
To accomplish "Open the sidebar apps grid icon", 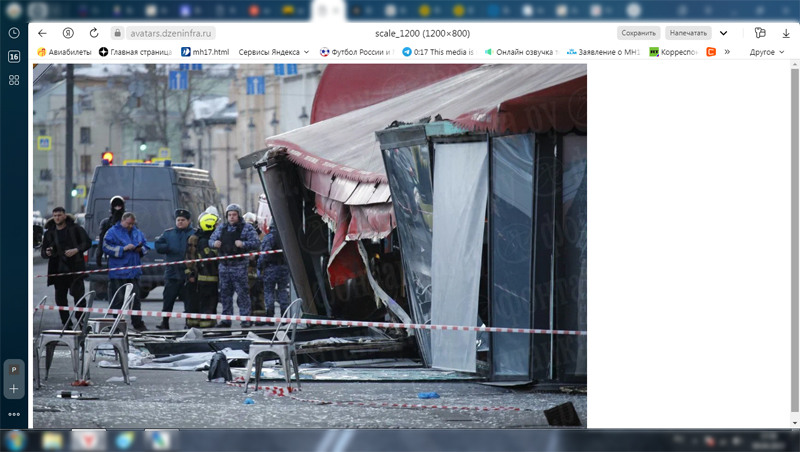I will click(14, 80).
